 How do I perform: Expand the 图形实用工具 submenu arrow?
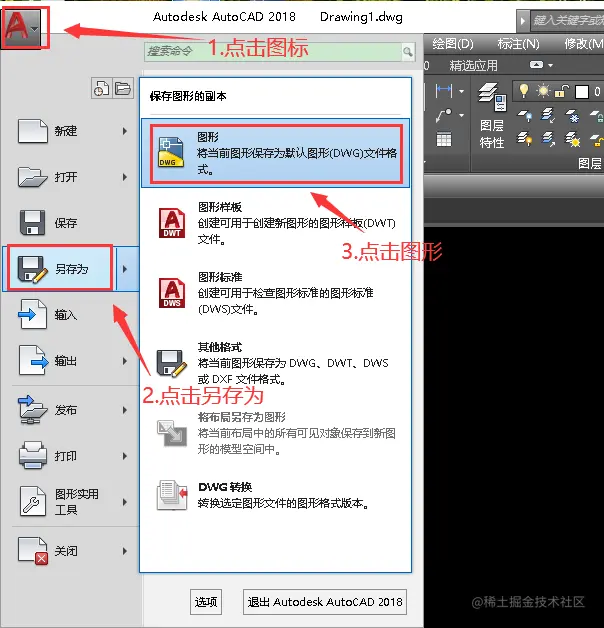click(x=125, y=502)
